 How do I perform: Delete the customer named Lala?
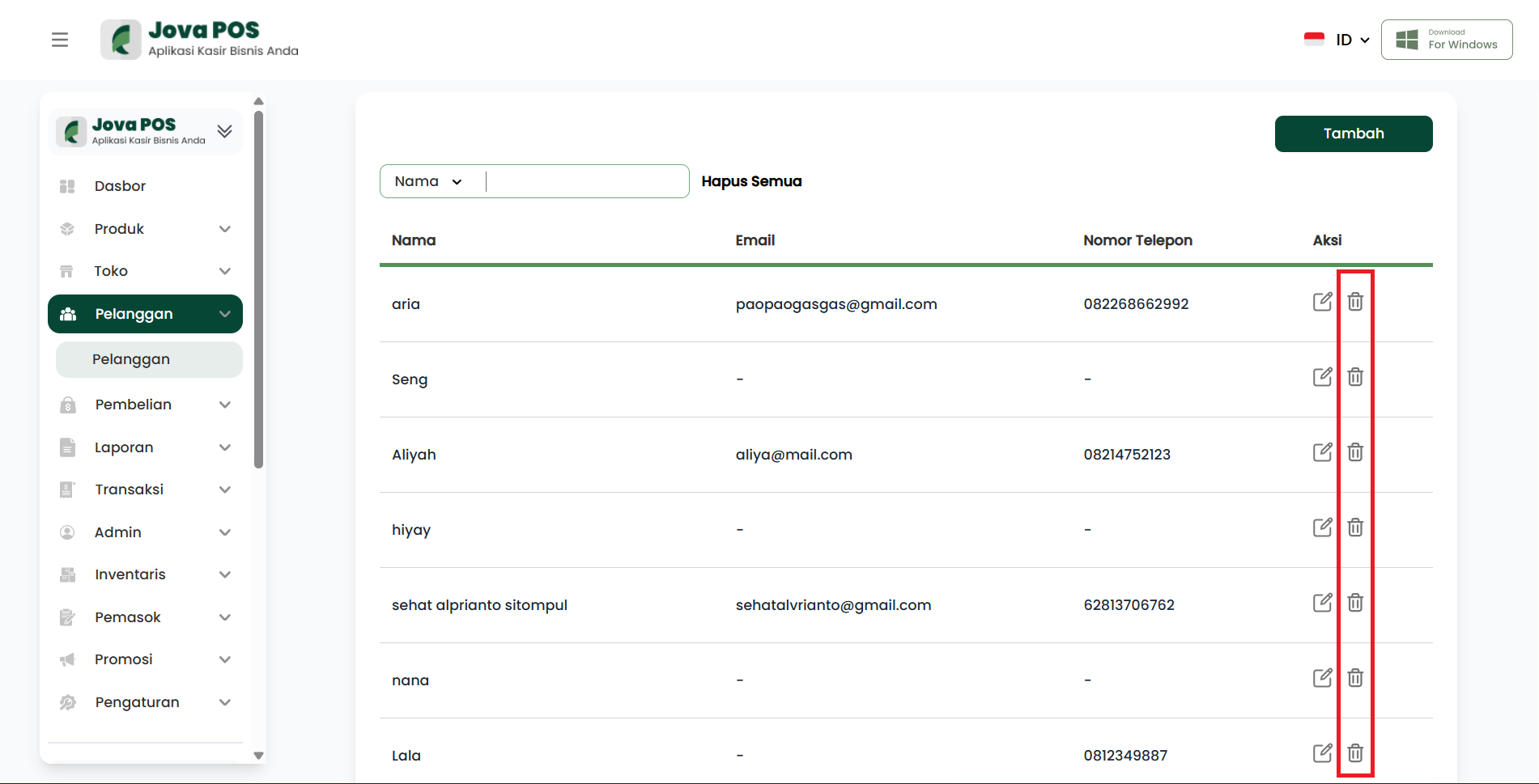click(x=1355, y=753)
